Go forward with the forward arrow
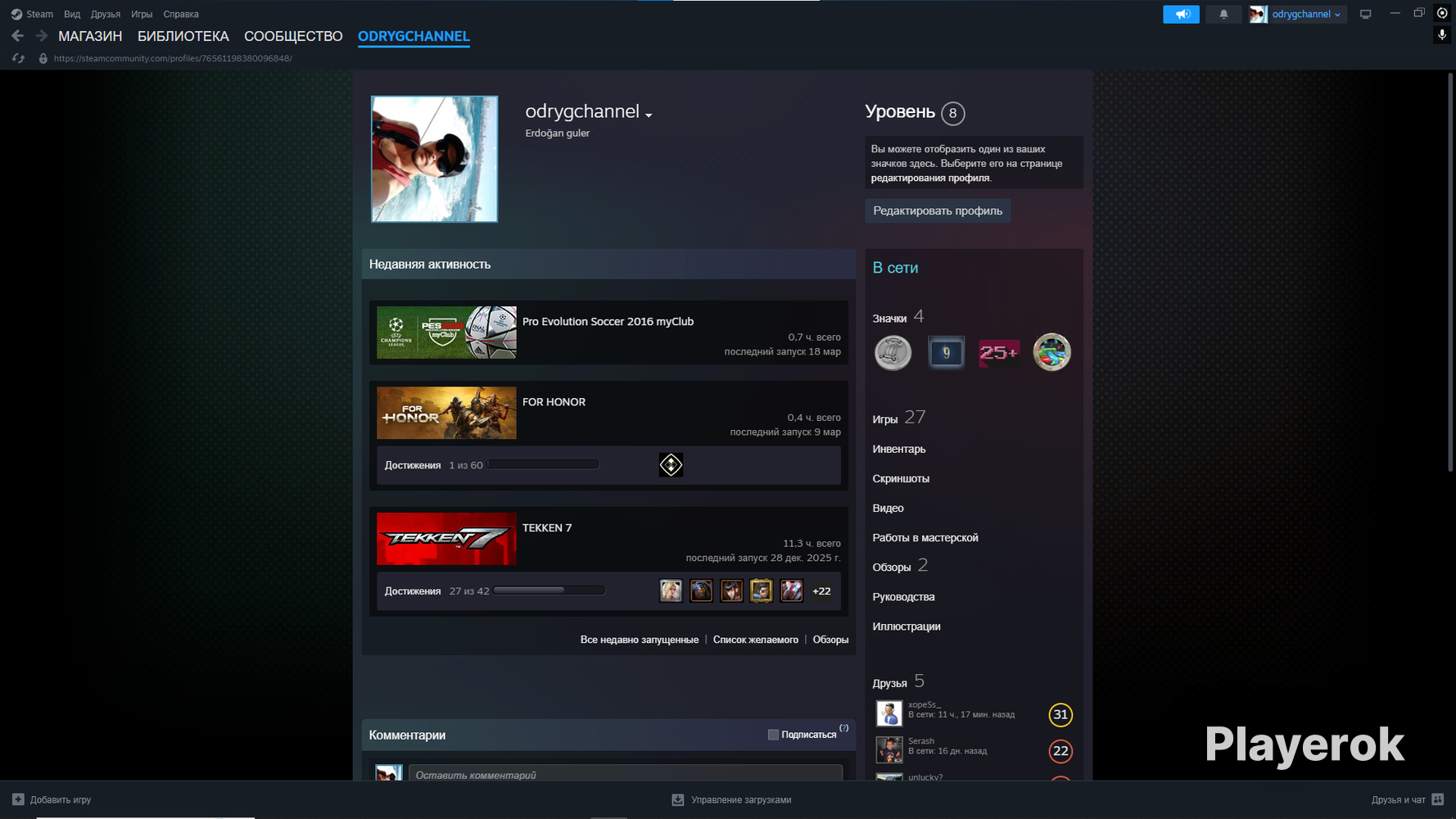Viewport: 1456px width, 819px height. pos(42,36)
